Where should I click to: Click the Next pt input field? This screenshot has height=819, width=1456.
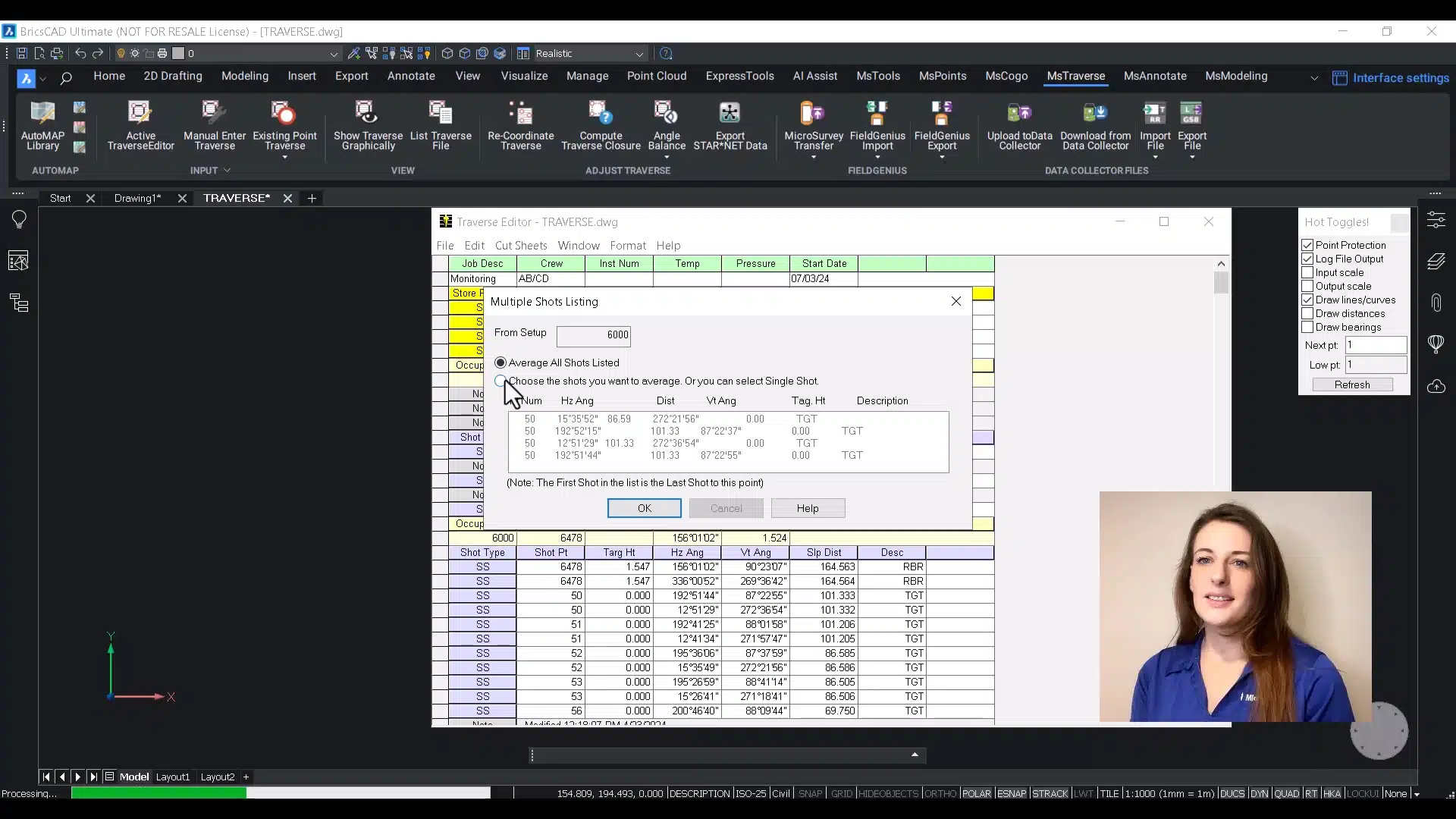(x=1376, y=345)
